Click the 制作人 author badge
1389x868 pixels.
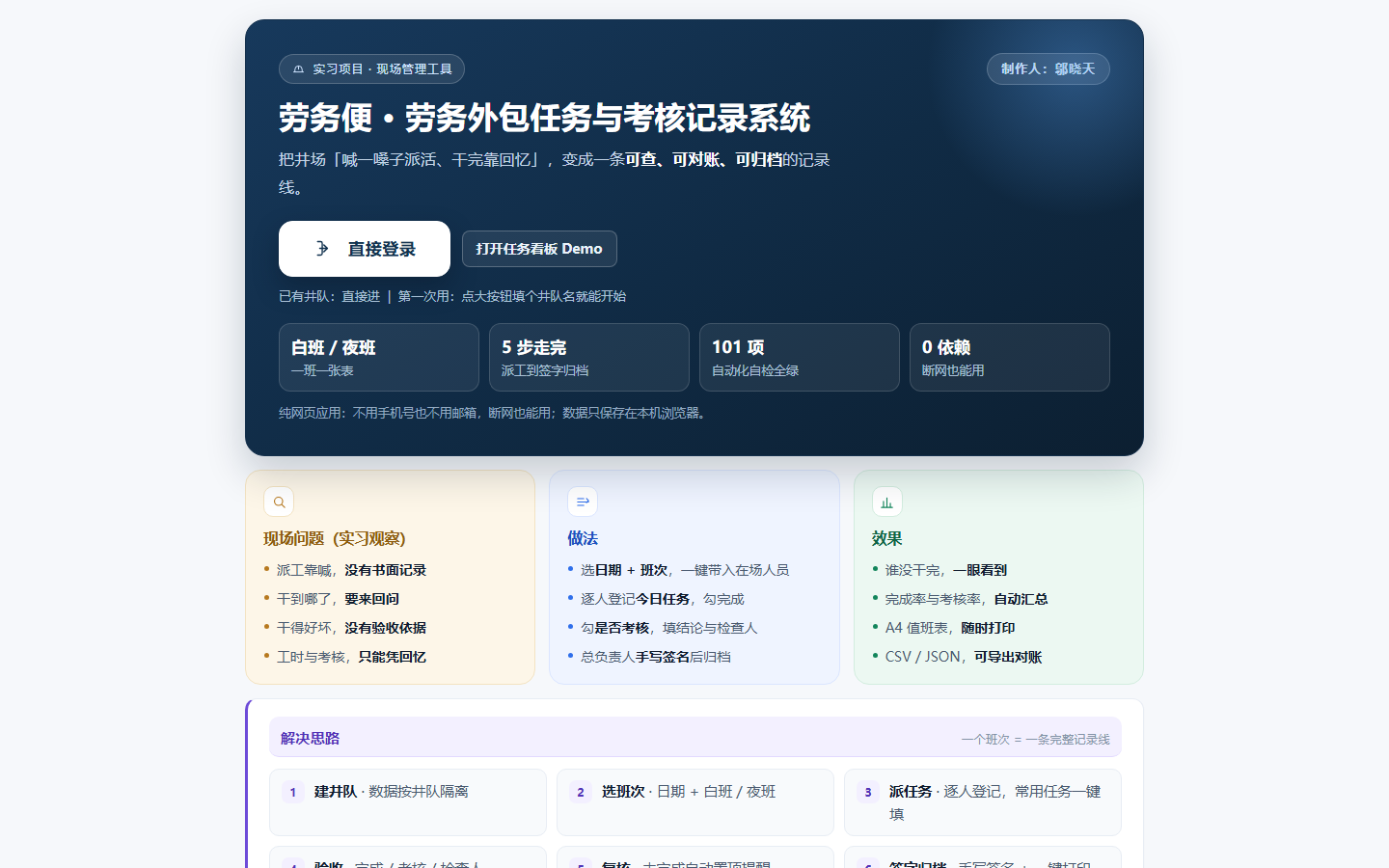tap(1048, 69)
